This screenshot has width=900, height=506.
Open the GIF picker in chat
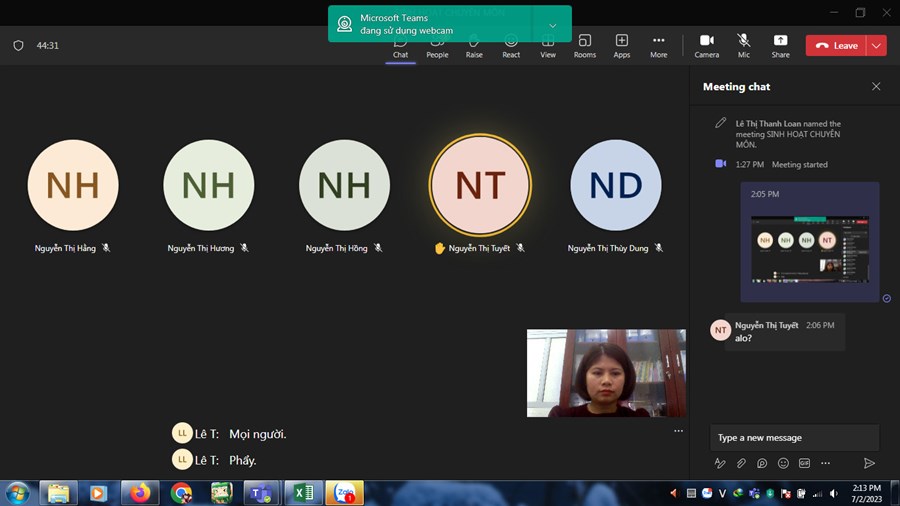pyautogui.click(x=804, y=463)
